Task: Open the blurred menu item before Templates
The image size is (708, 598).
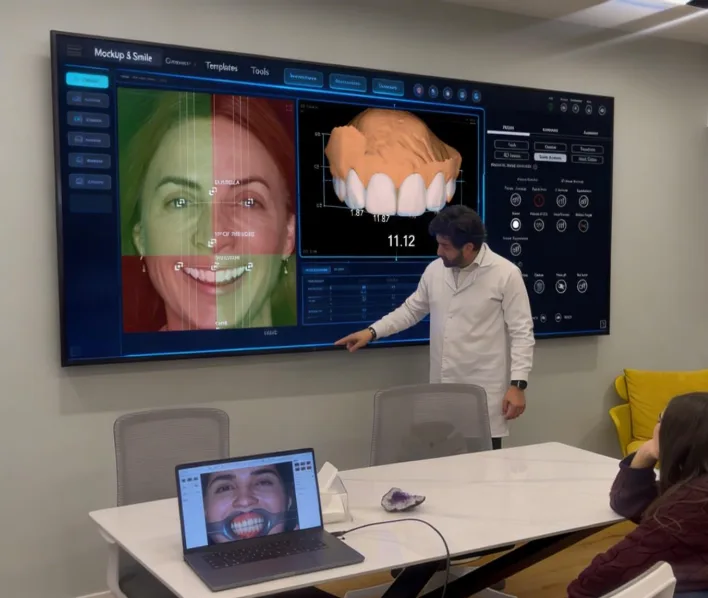Action: (x=178, y=61)
